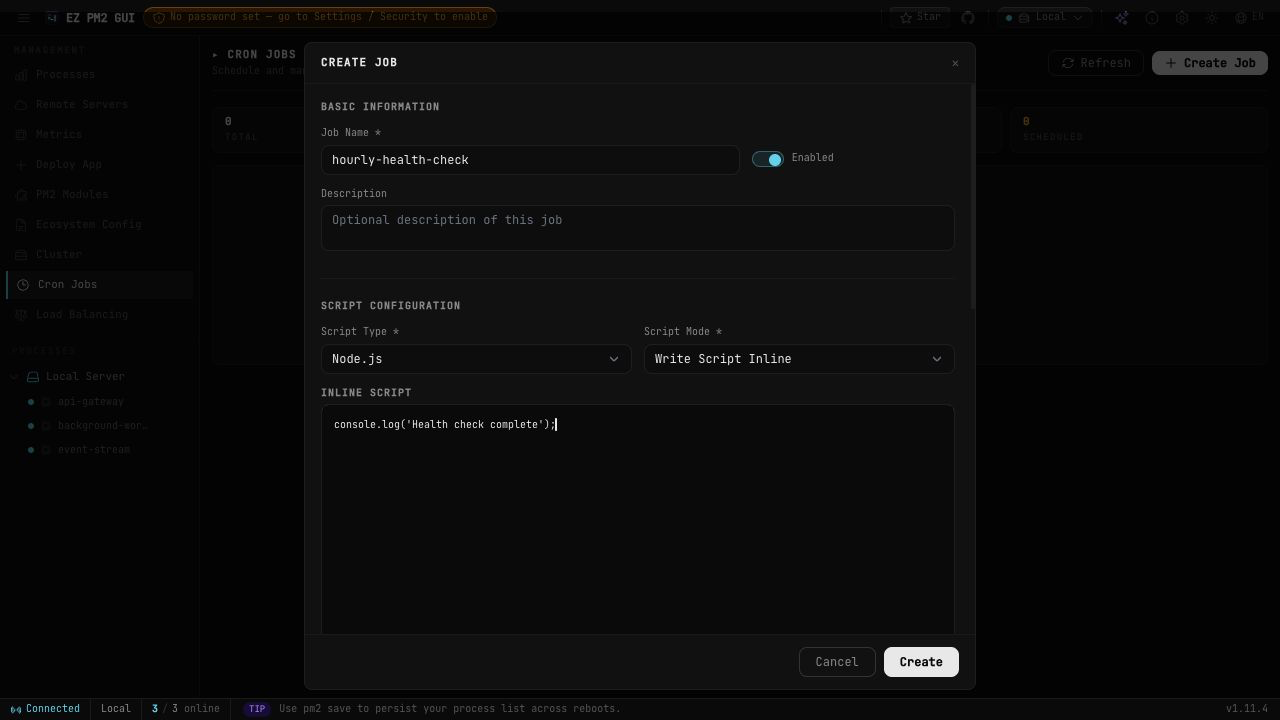Viewport: 1280px width, 720px height.
Task: Open the Script Mode dropdown
Action: point(799,359)
